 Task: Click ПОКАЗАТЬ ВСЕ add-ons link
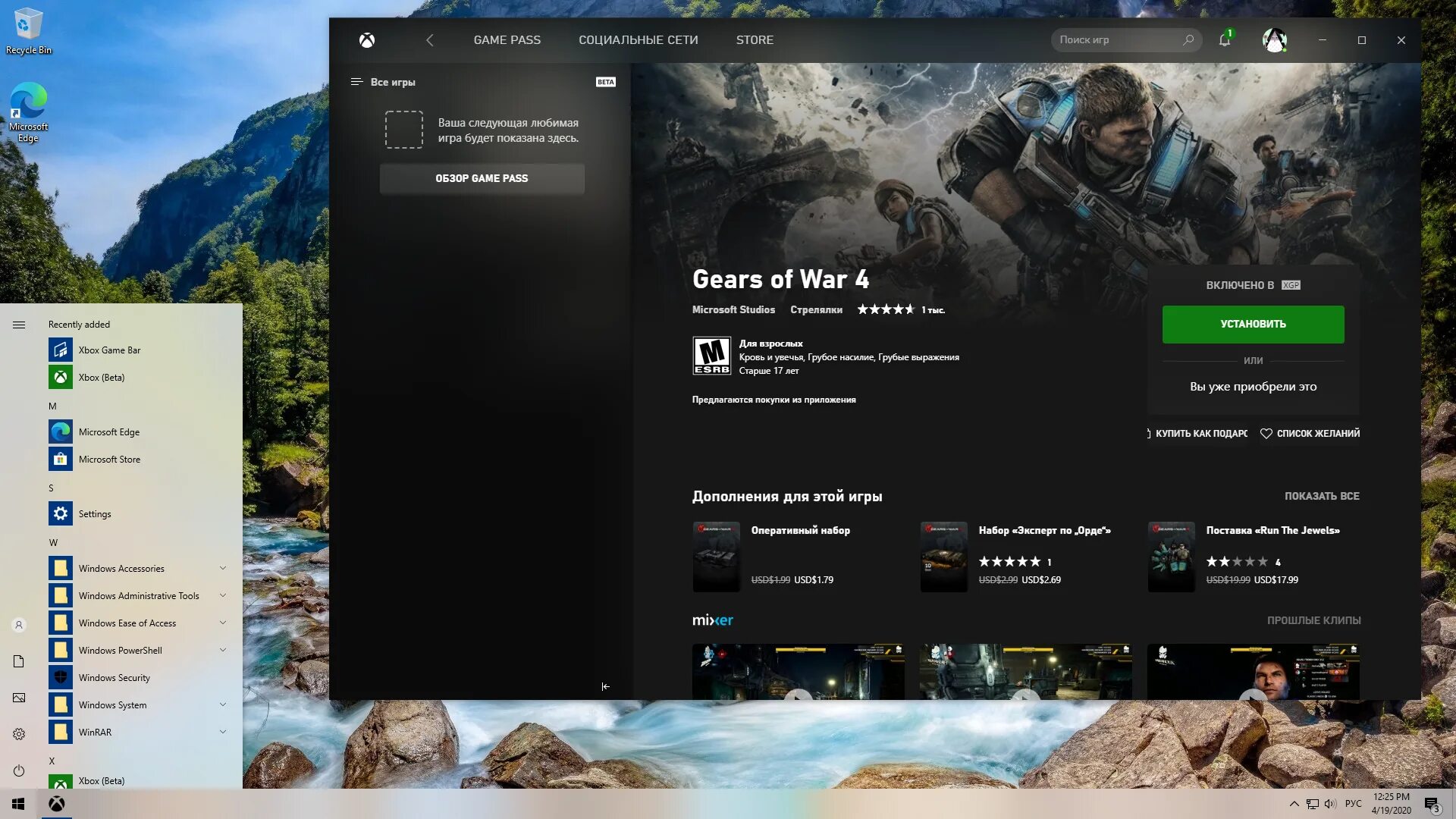tap(1321, 496)
